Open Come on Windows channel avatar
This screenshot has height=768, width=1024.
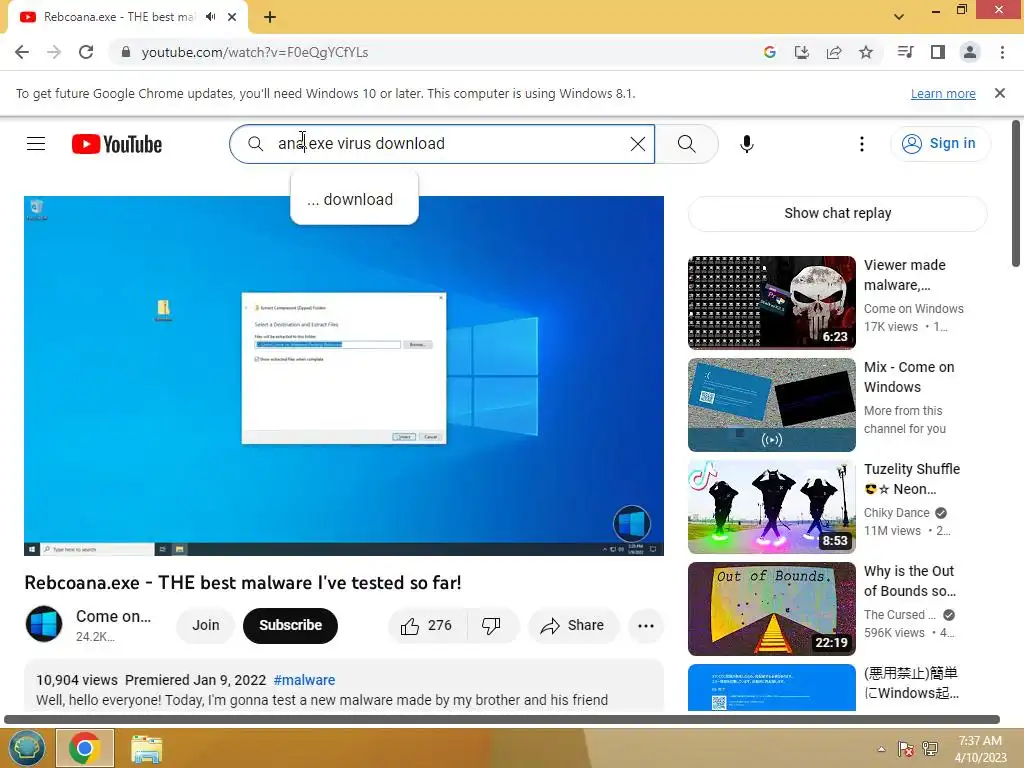pyautogui.click(x=44, y=624)
